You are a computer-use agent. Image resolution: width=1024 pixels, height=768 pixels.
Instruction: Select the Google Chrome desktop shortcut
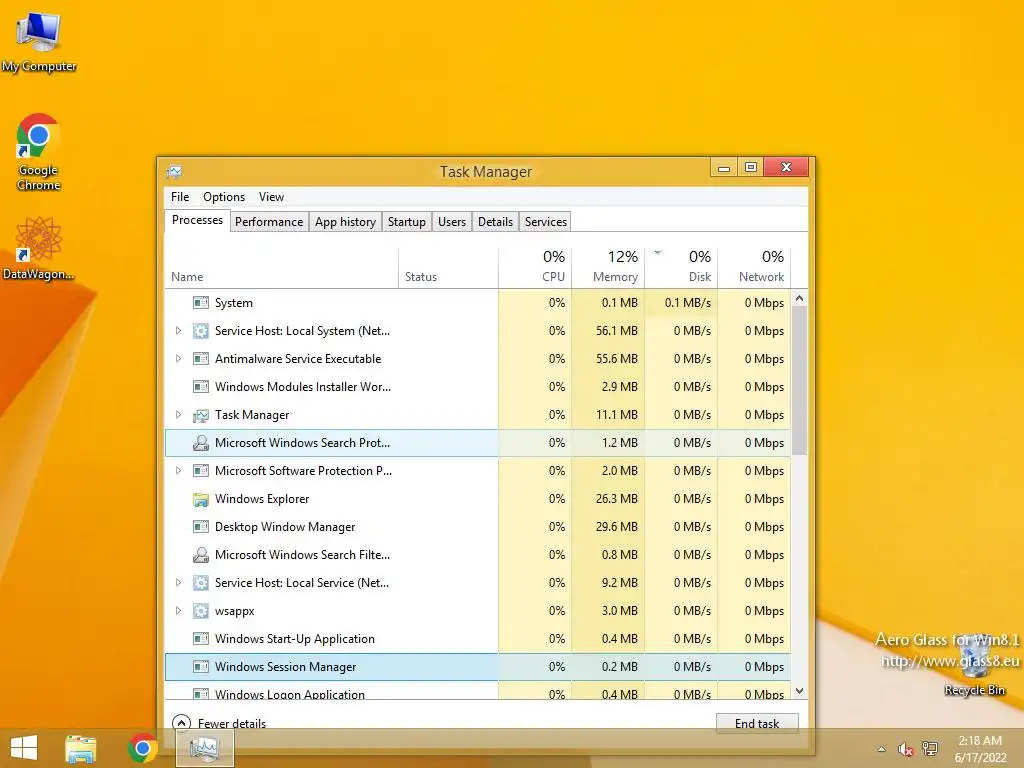pos(38,152)
